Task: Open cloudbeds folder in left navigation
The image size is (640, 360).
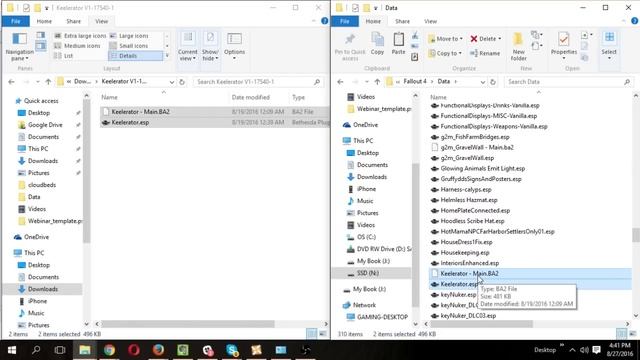Action: (x=42, y=185)
